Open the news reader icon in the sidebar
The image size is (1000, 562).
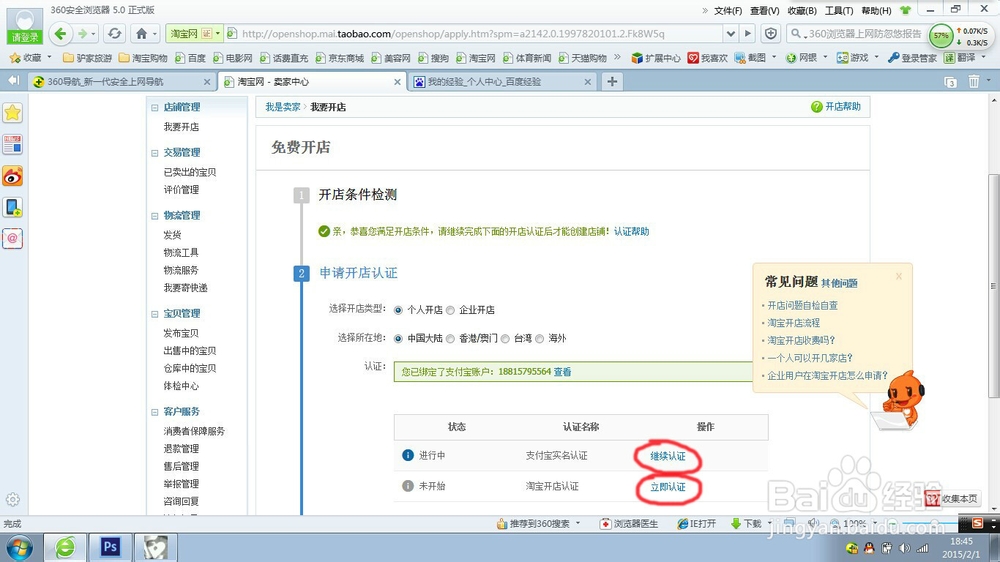pos(12,145)
